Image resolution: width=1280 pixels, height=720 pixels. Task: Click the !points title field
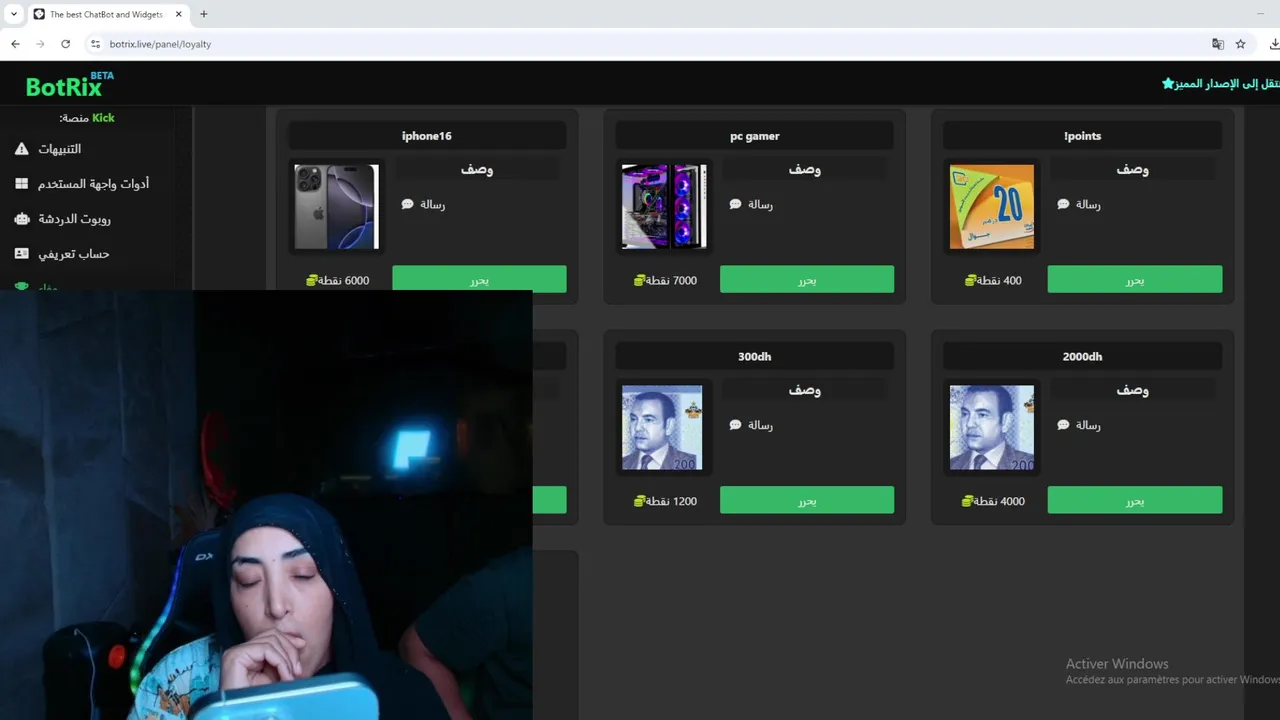coord(1082,136)
